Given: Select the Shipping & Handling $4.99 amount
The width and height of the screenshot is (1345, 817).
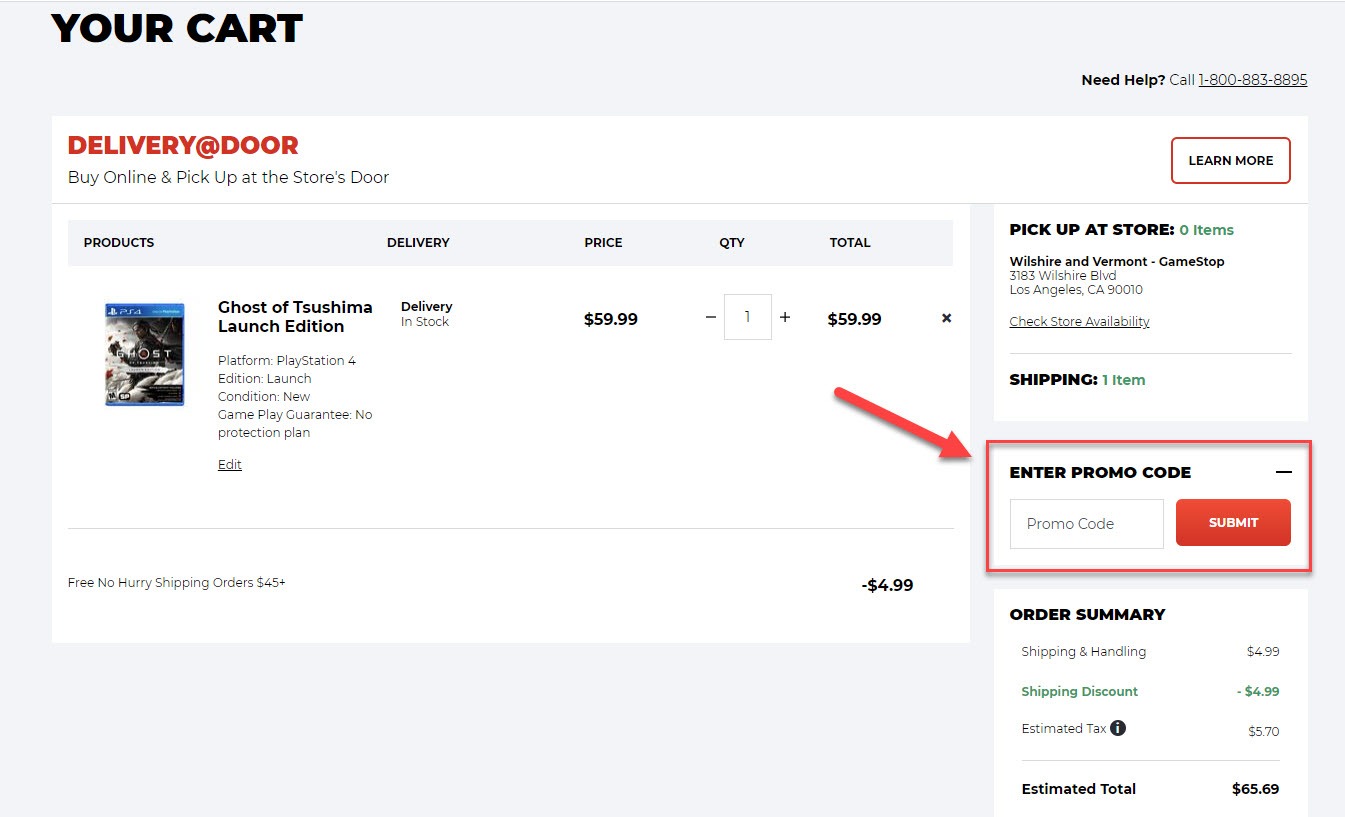Looking at the screenshot, I should (1263, 652).
